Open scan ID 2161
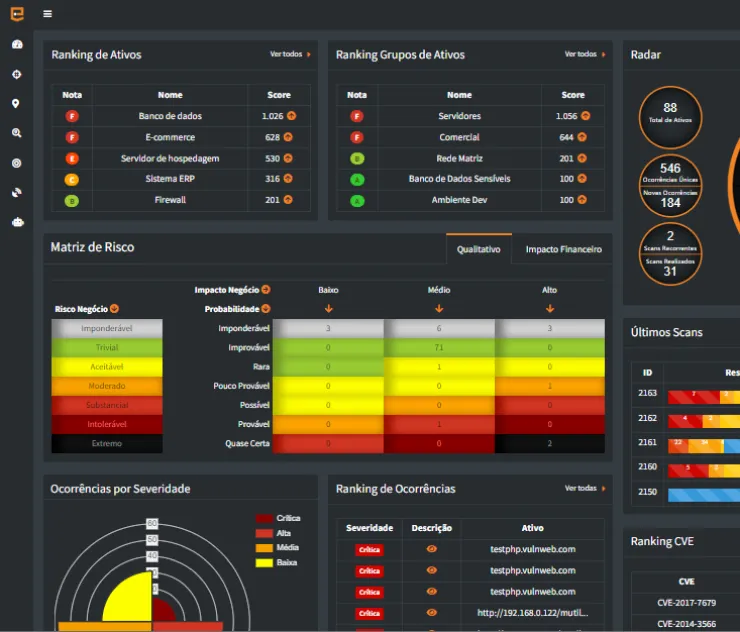740x632 pixels. pos(648,442)
